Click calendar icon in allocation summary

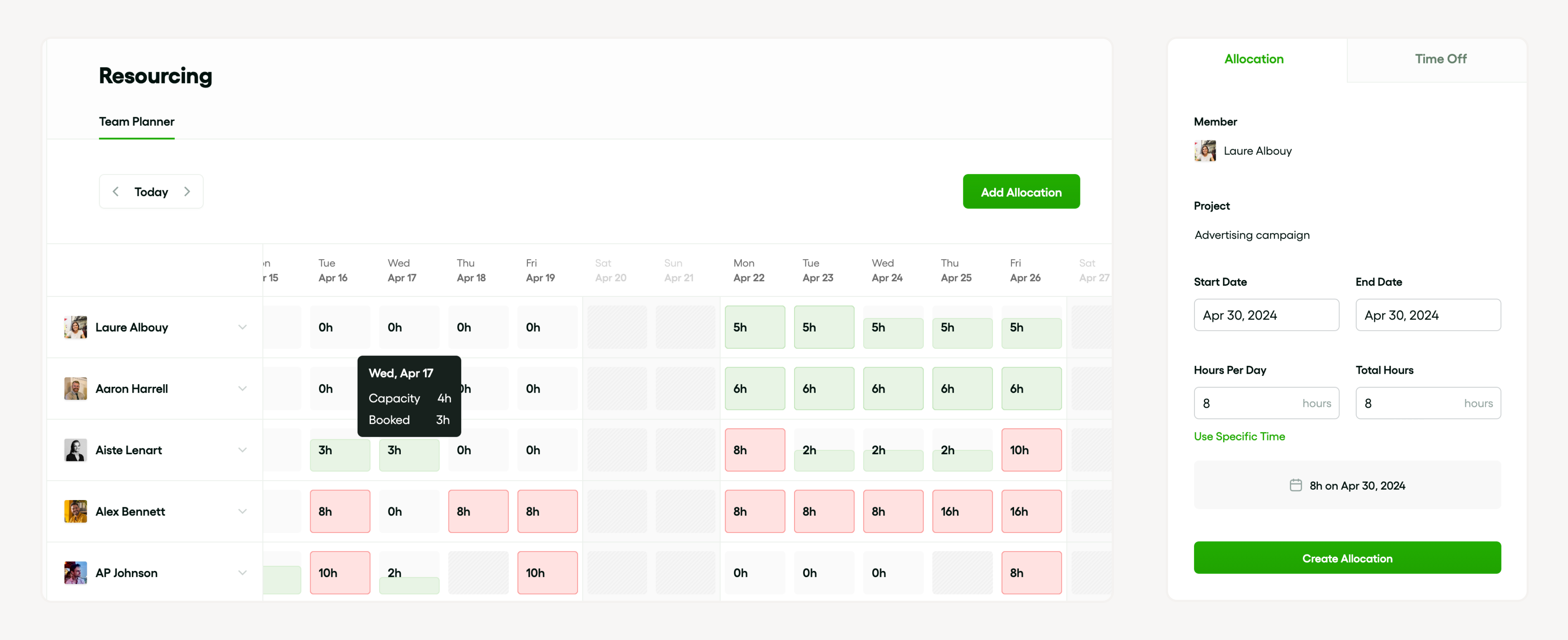1295,485
